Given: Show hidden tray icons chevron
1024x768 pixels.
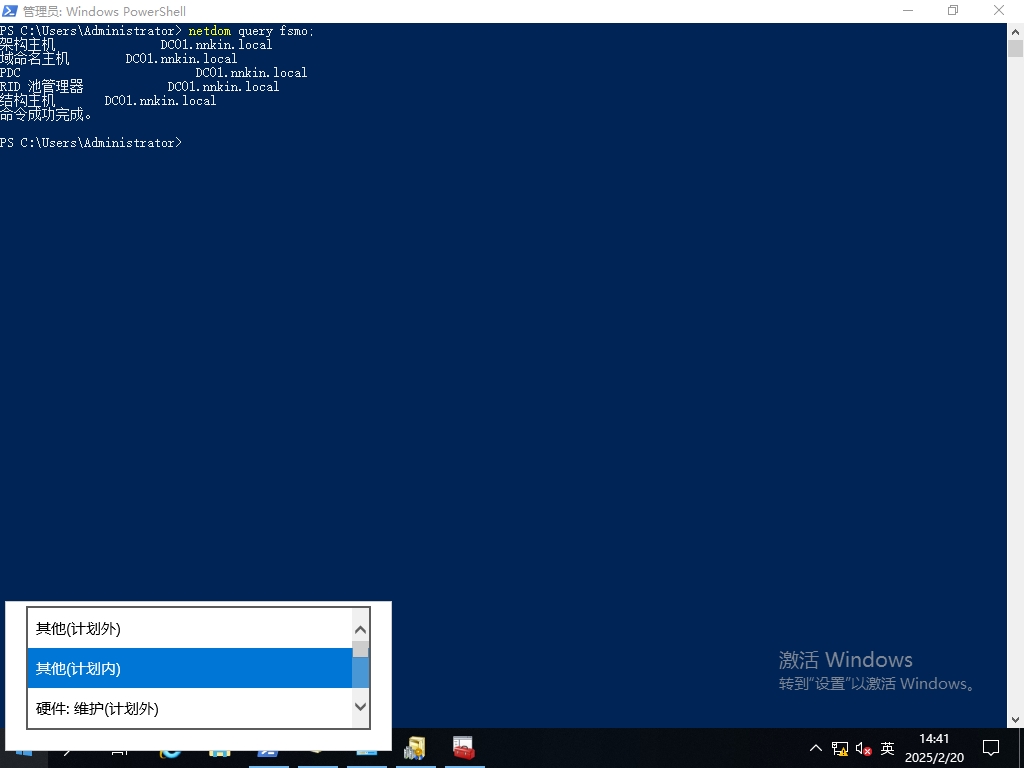Looking at the screenshot, I should [x=816, y=748].
